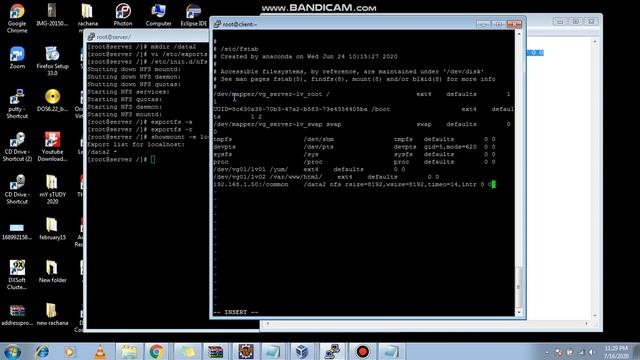Open VLC media player from the taskbar

[100, 351]
